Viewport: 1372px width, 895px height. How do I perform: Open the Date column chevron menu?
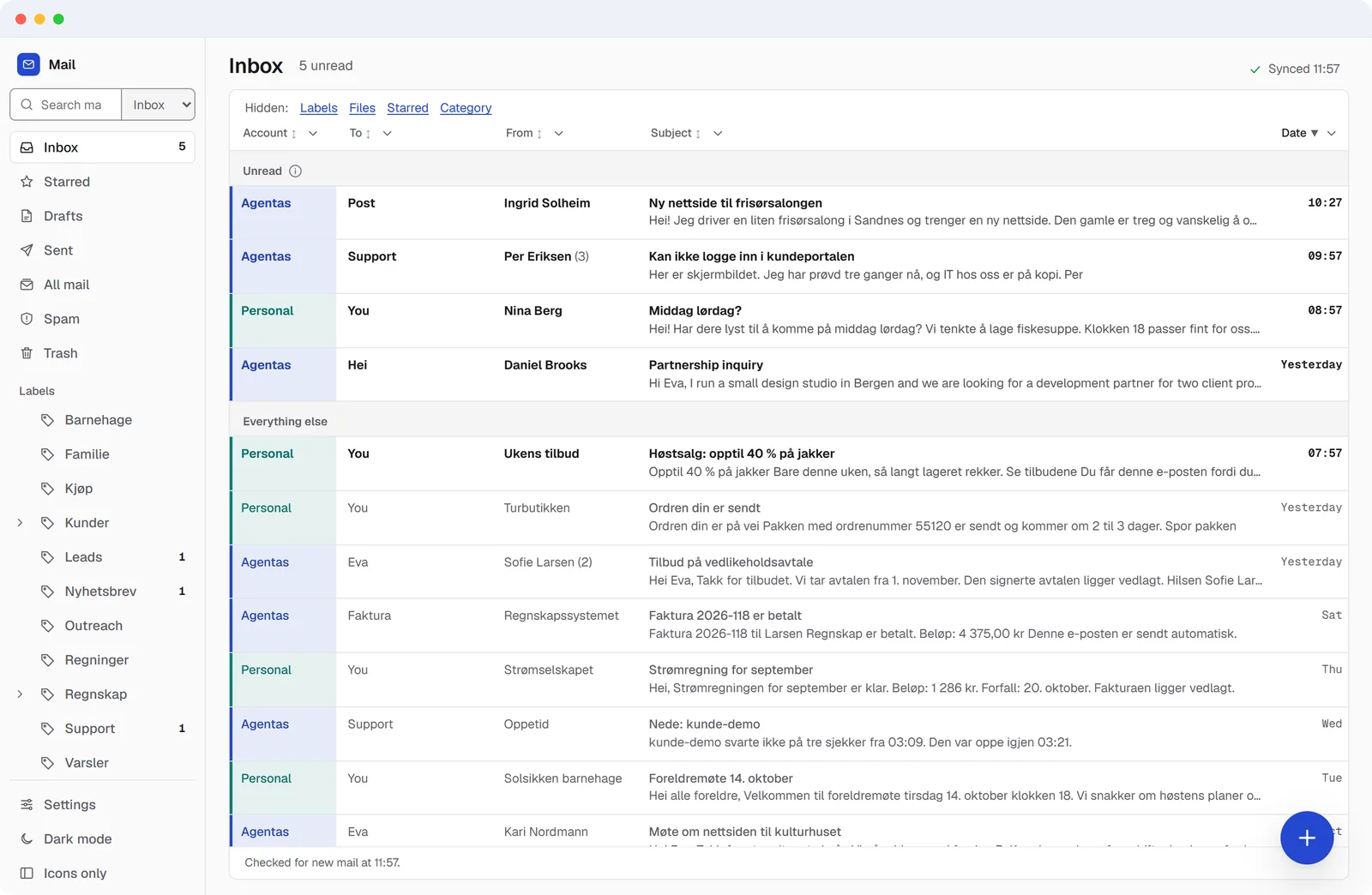point(1332,134)
